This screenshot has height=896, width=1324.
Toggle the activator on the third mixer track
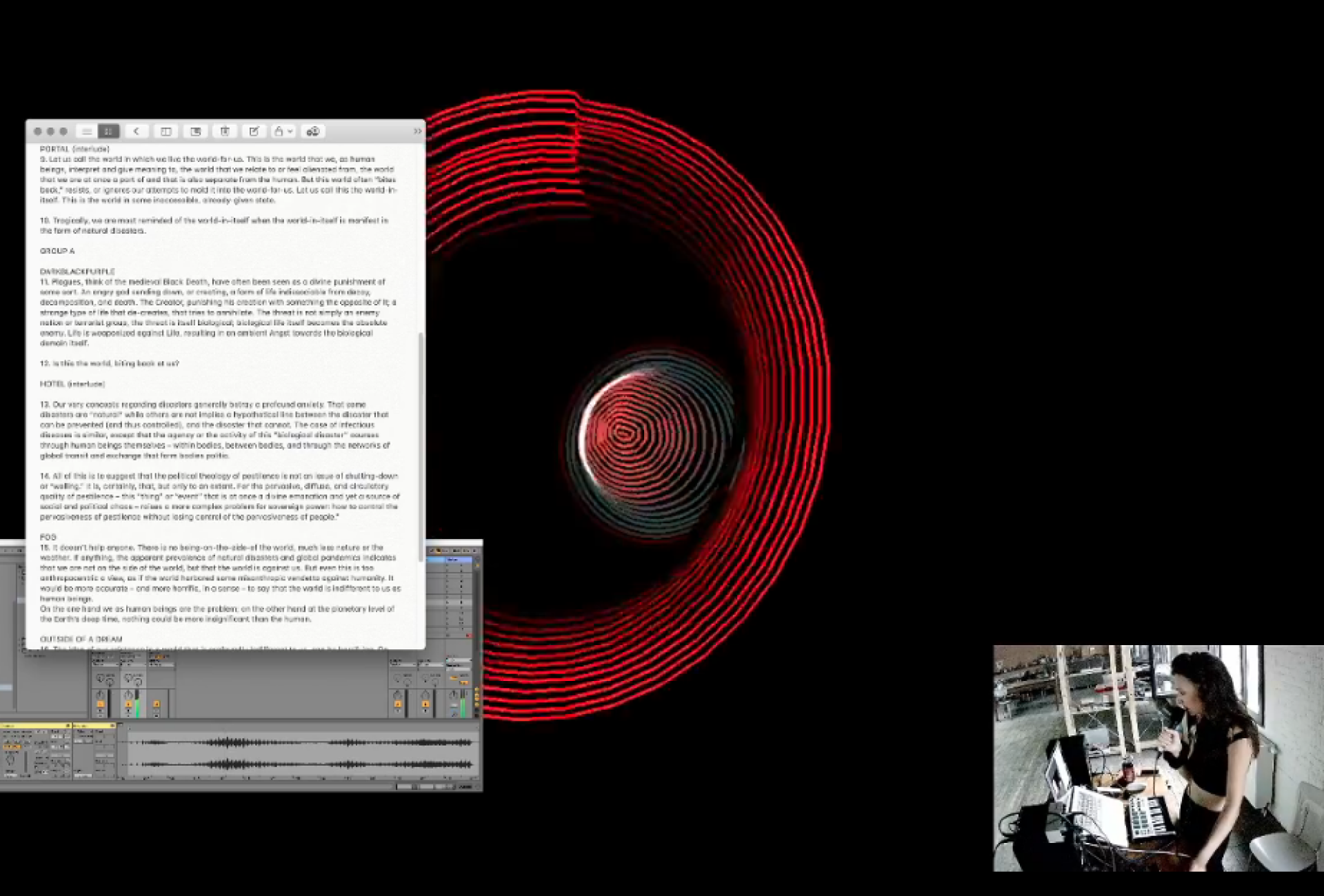(x=157, y=704)
